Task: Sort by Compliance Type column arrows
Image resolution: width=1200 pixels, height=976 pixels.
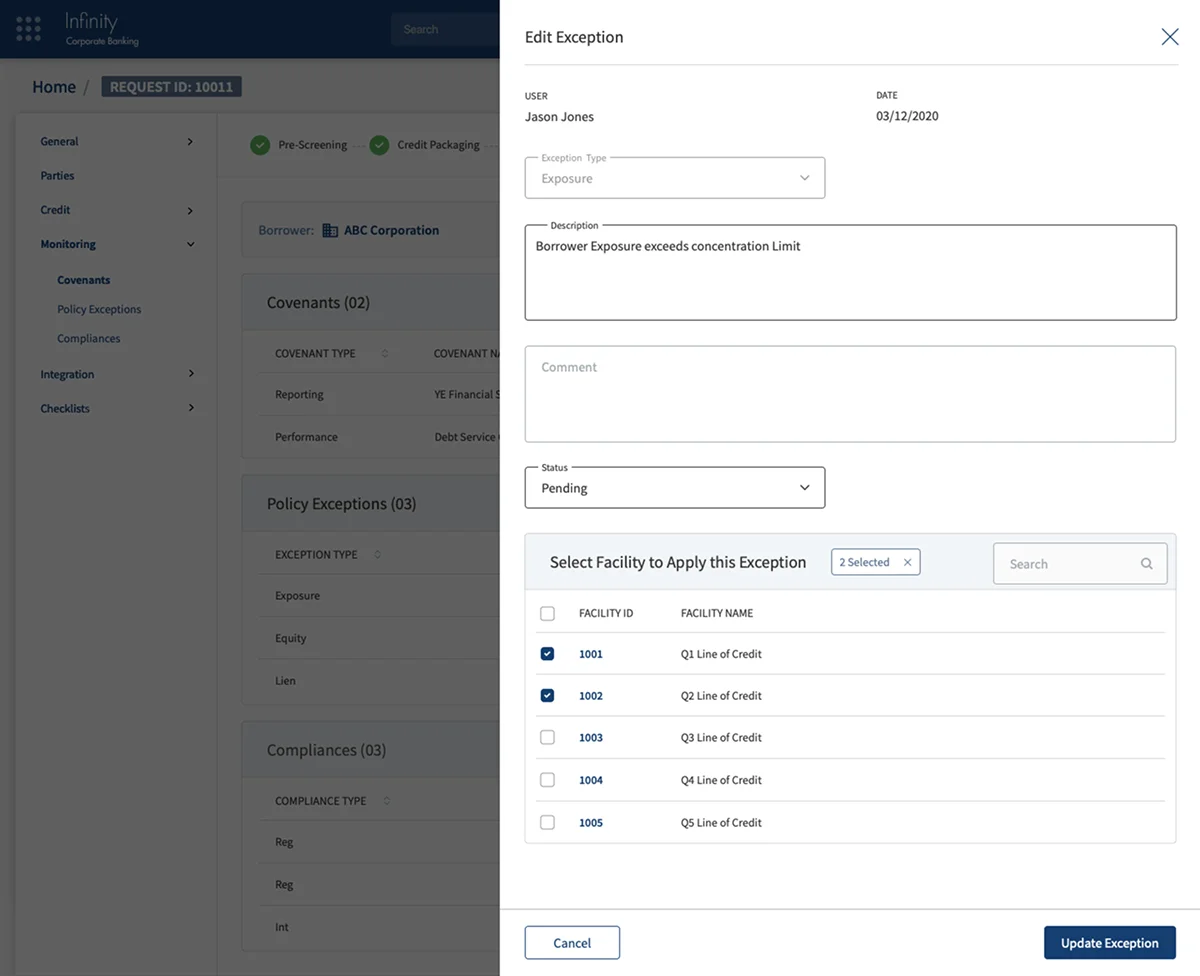Action: tap(387, 801)
